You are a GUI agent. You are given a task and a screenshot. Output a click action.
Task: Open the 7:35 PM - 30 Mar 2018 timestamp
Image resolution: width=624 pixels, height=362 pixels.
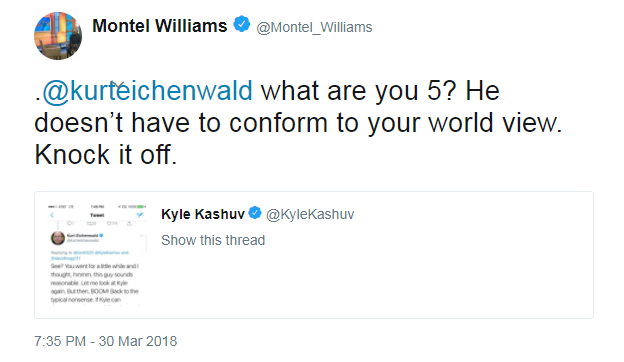click(x=105, y=341)
